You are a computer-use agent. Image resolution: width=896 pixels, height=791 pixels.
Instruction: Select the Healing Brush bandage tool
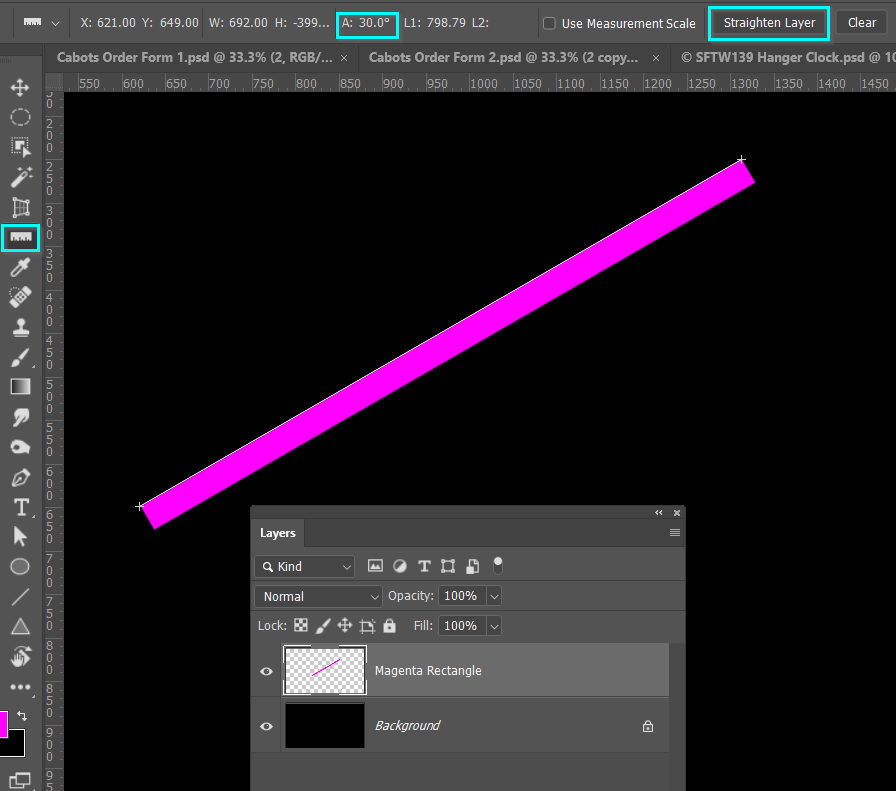point(20,297)
